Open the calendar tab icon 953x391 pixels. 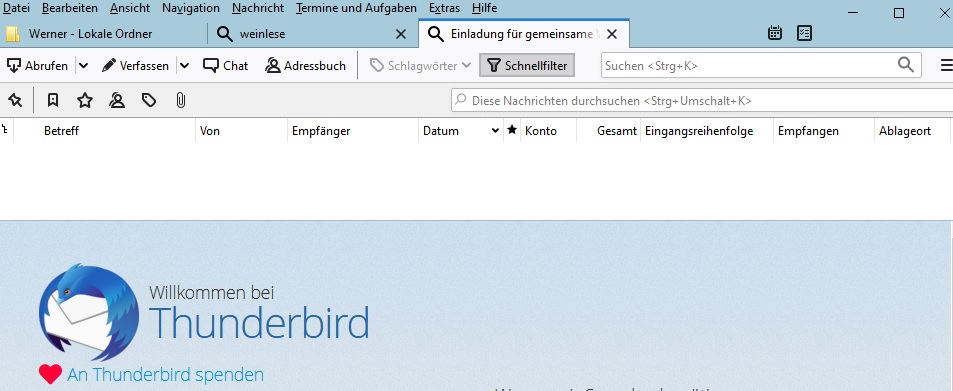(775, 33)
